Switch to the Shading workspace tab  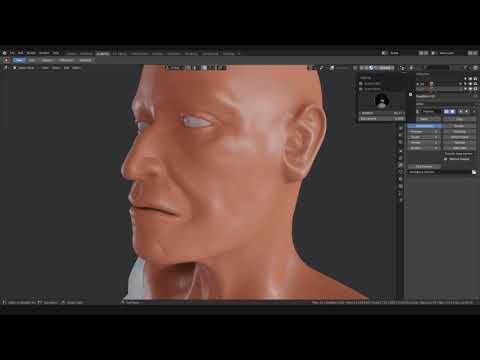pyautogui.click(x=157, y=53)
